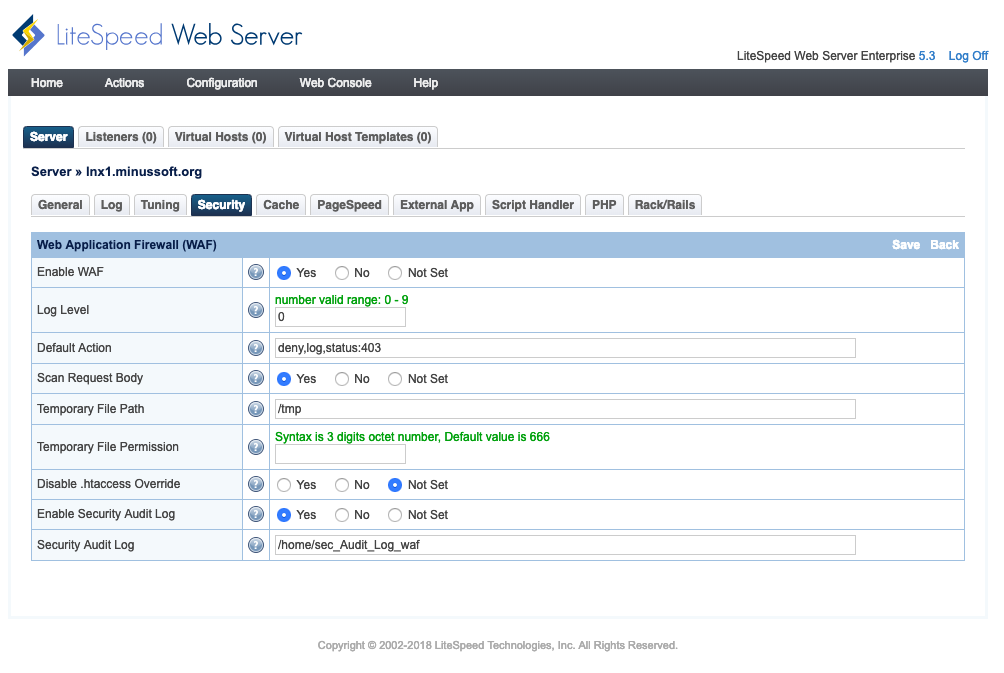The width and height of the screenshot is (1004, 673).
Task: Open the Help menu
Action: pos(425,83)
